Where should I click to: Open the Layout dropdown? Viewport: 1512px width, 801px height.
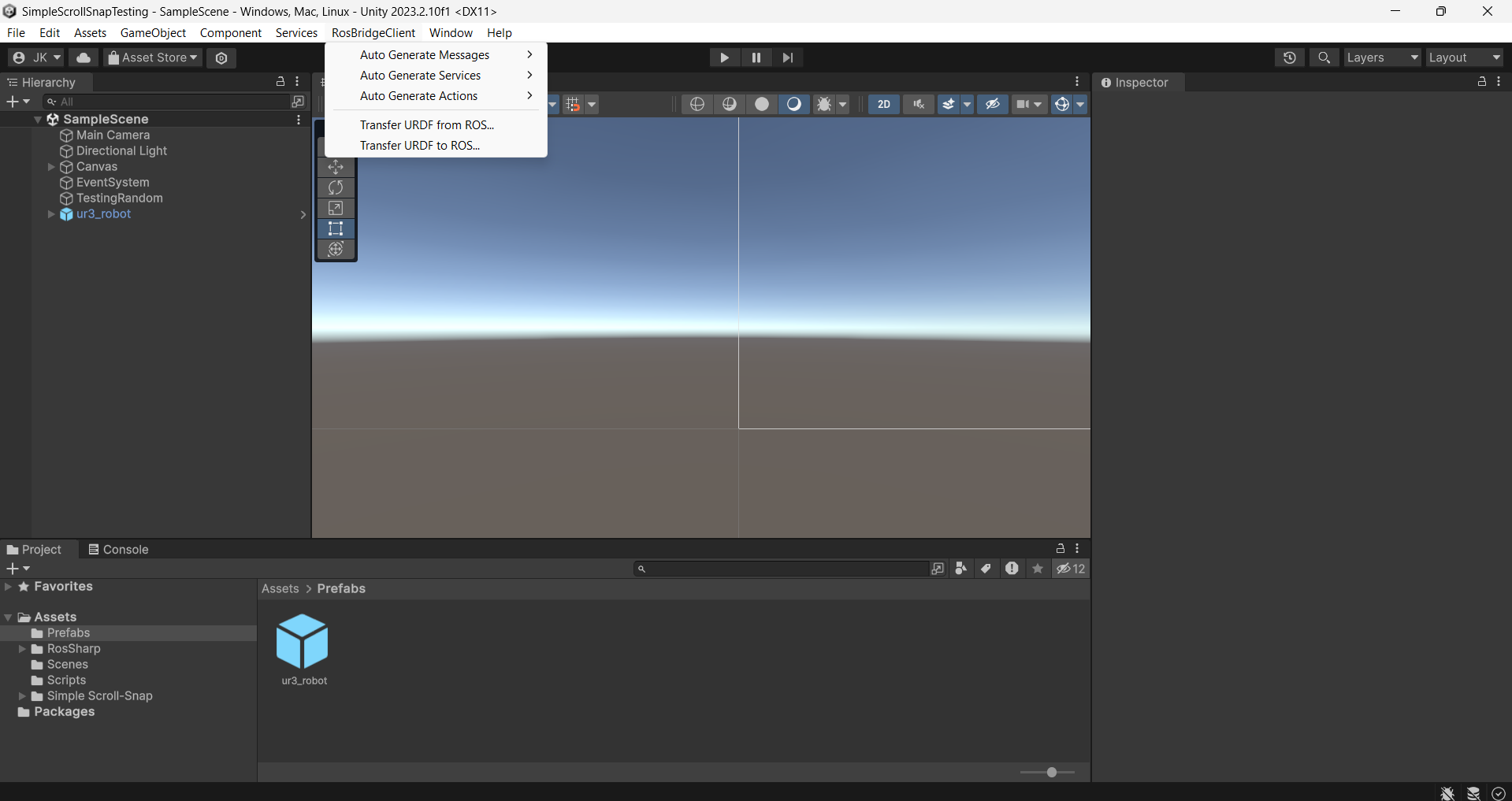[x=1464, y=57]
